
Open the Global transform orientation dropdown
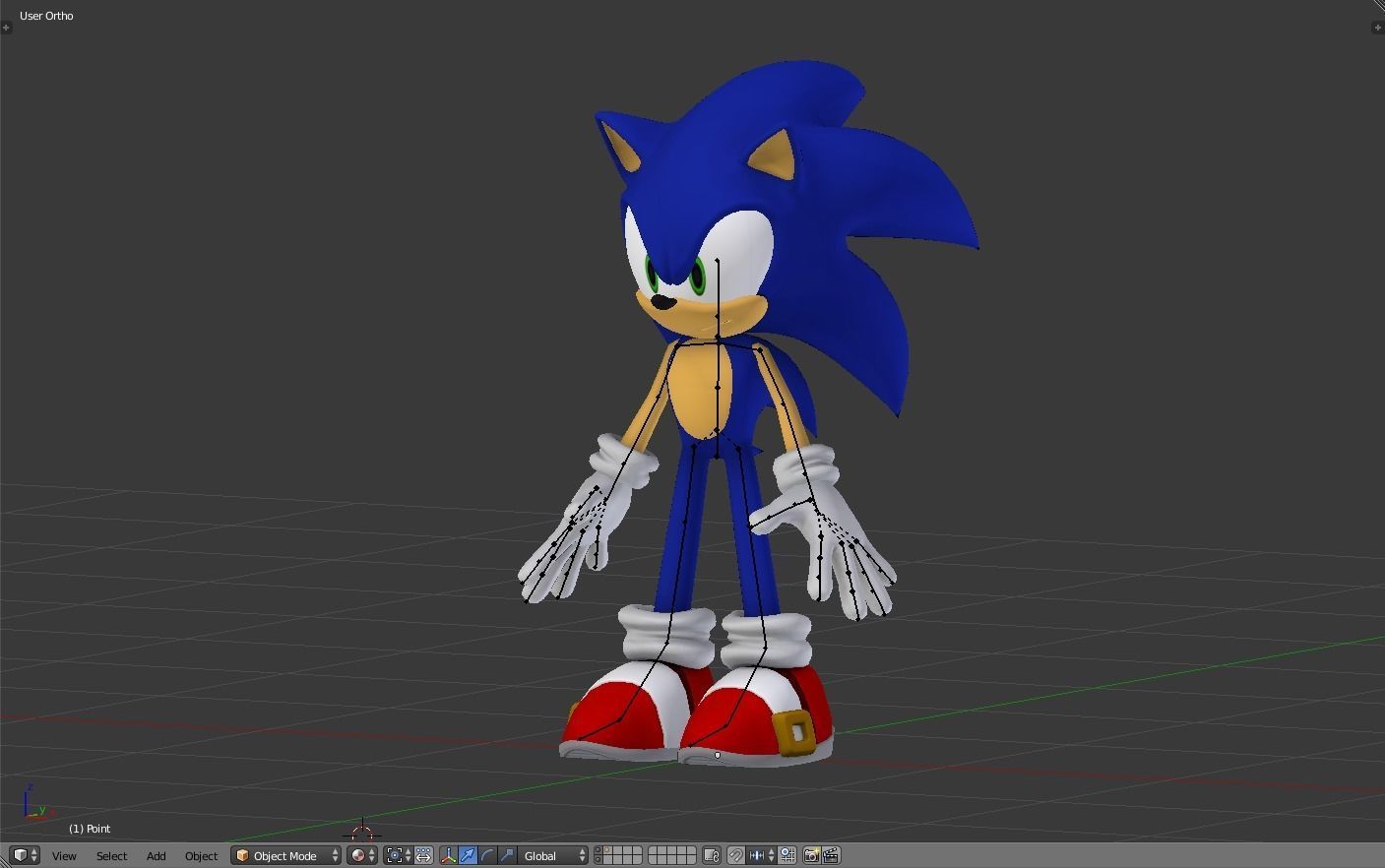(x=553, y=855)
